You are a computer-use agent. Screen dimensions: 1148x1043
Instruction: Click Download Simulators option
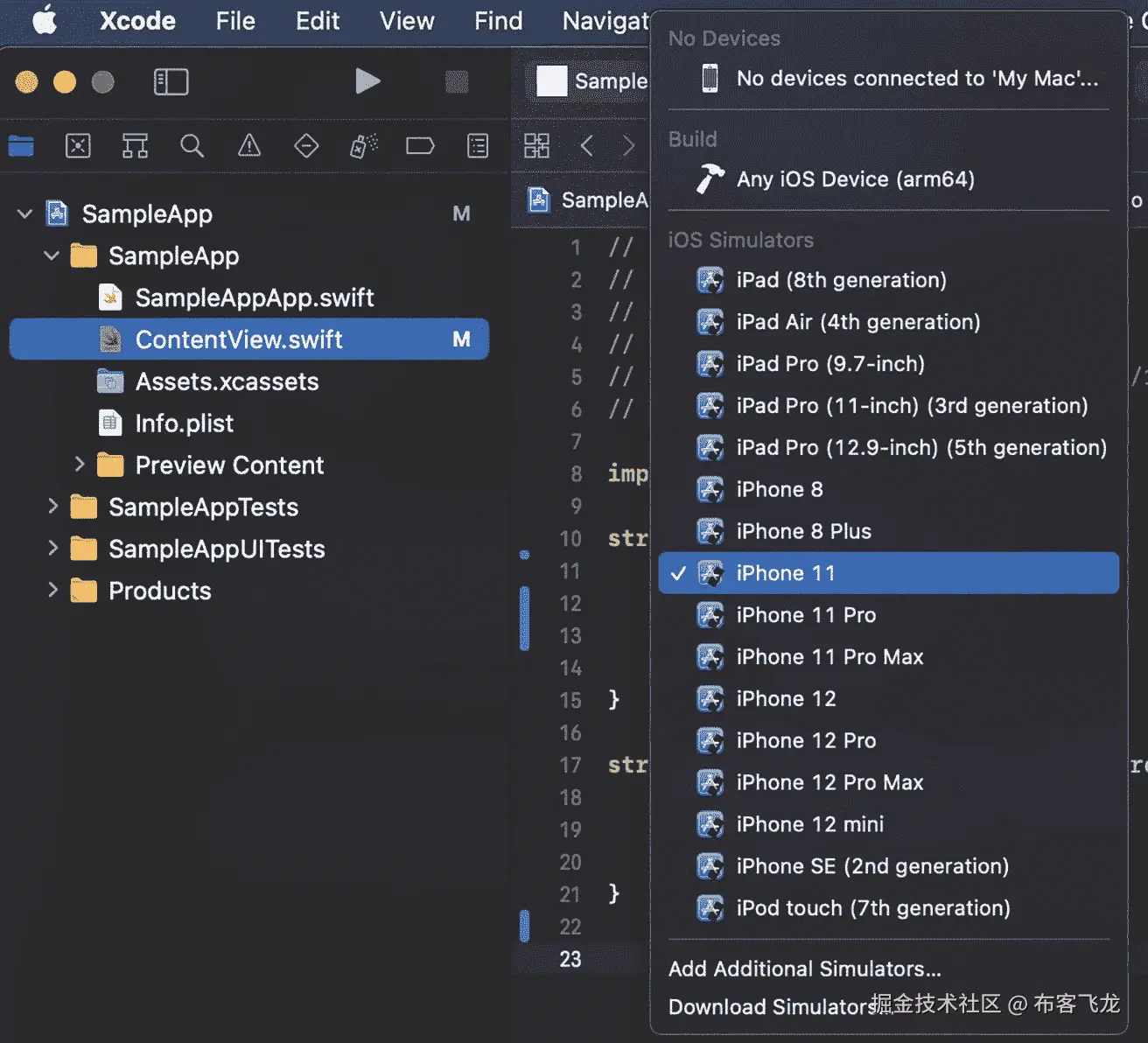click(x=889, y=1006)
